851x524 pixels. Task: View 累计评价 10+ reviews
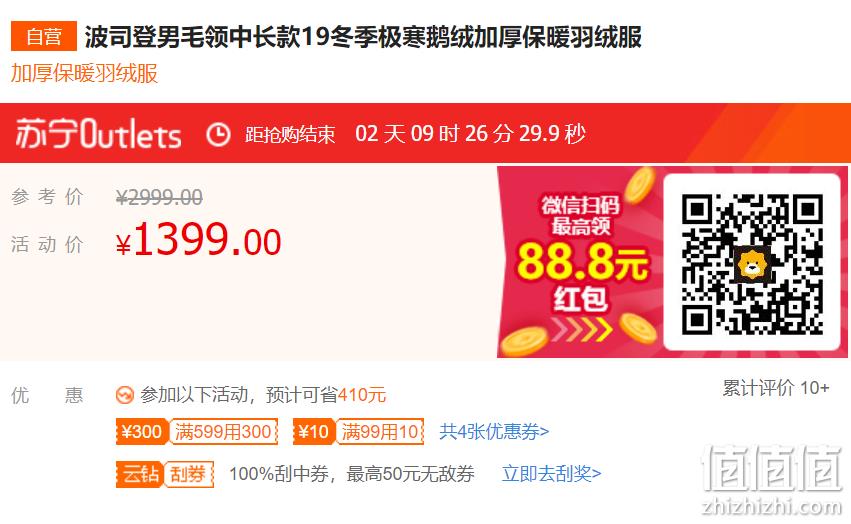coord(775,388)
